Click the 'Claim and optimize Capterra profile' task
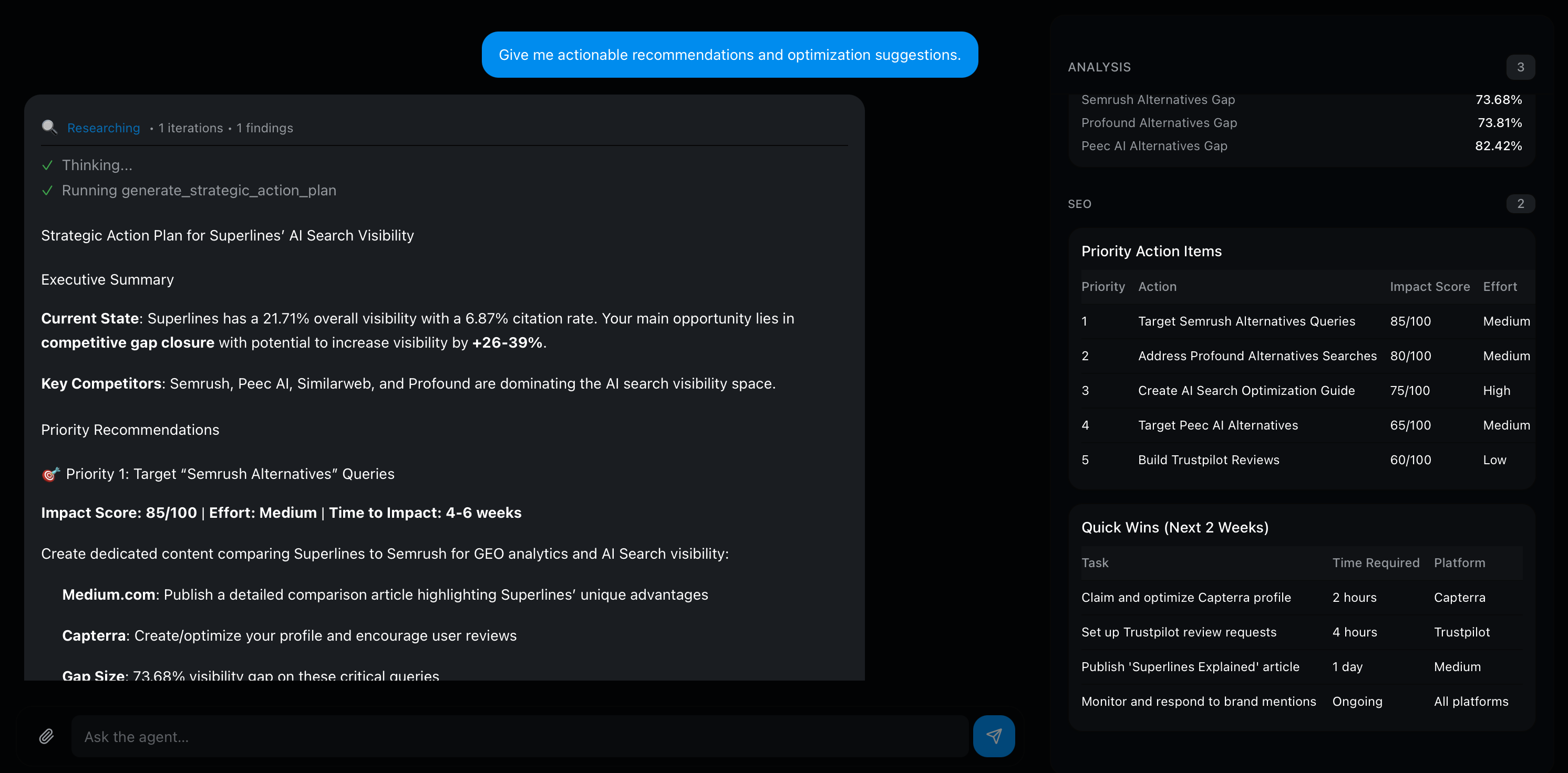 tap(1186, 597)
